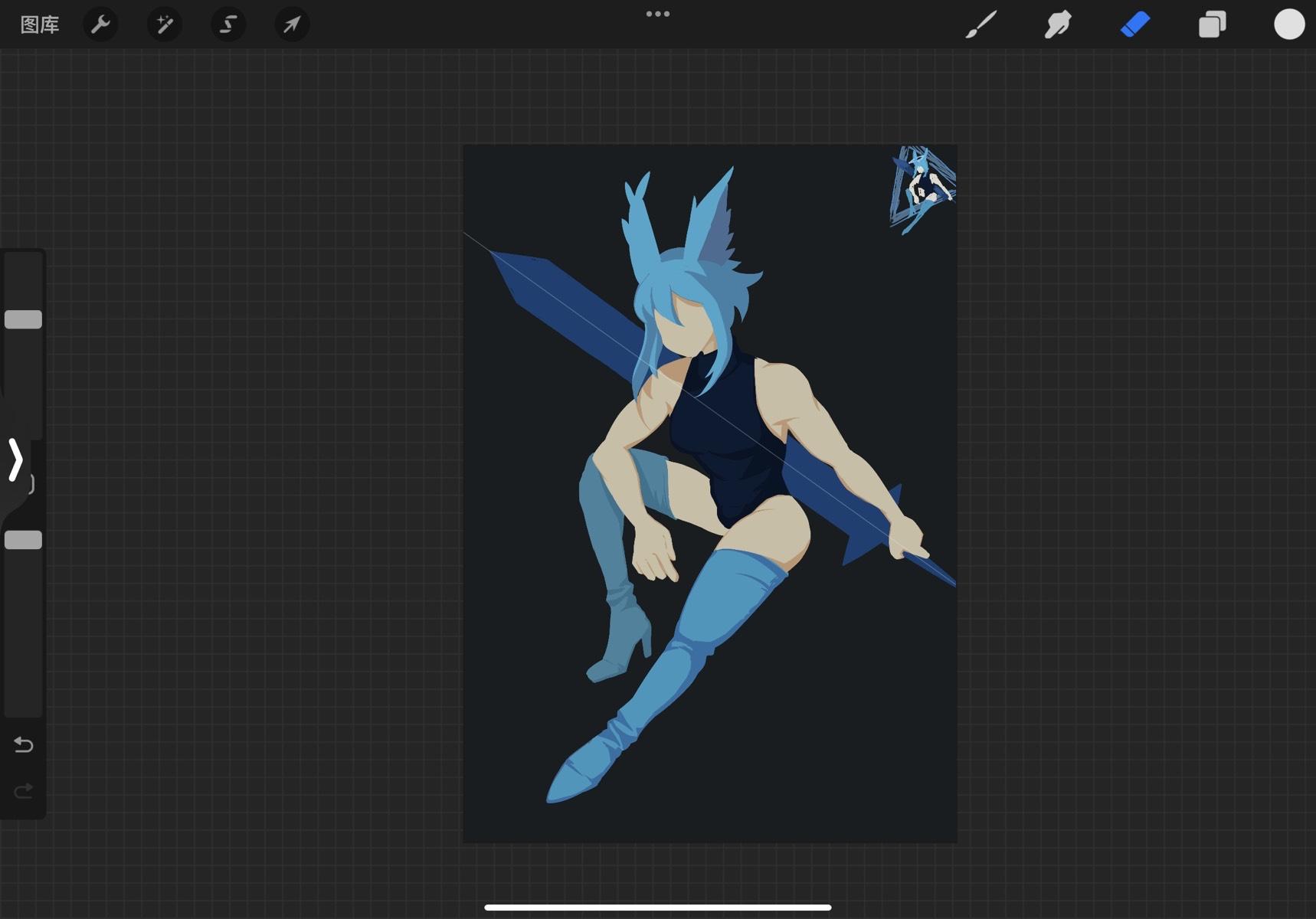Click the brush size slider handle
This screenshot has width=1316, height=919.
point(23,319)
